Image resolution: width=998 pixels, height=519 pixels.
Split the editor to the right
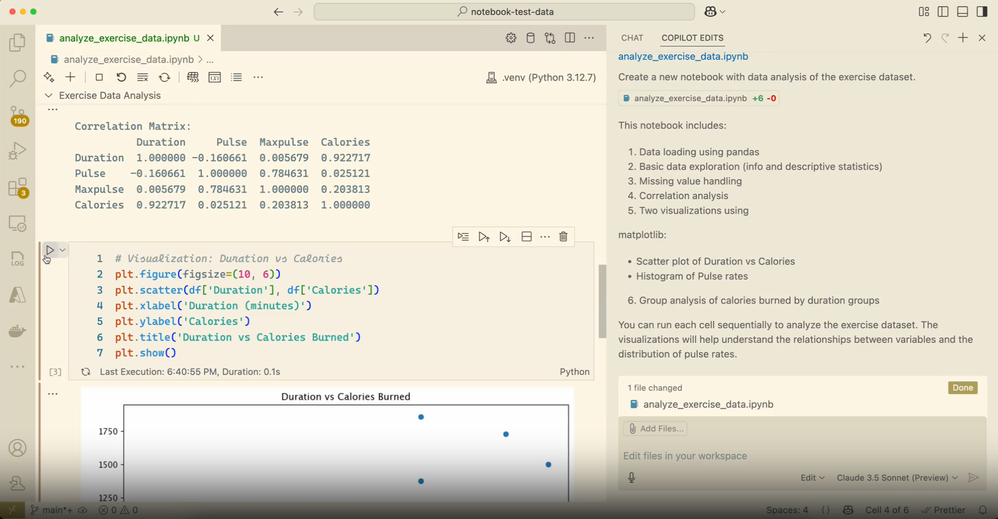(570, 38)
